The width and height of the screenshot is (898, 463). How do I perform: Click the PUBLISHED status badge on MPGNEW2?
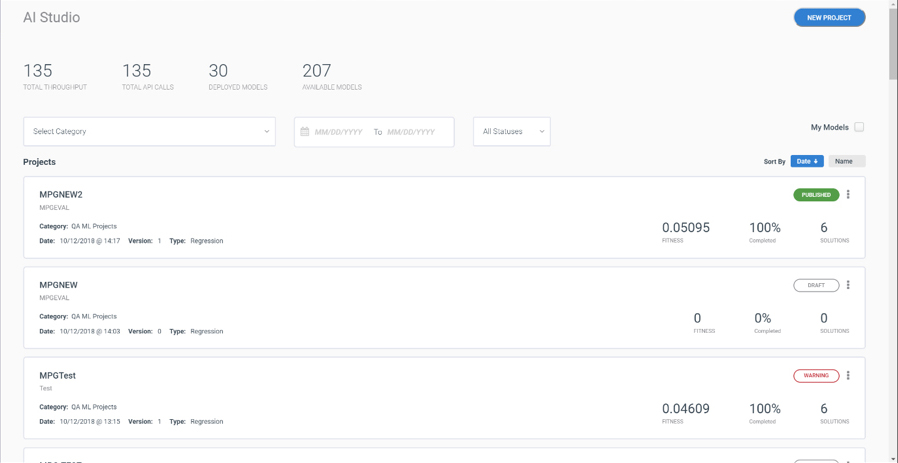(816, 195)
